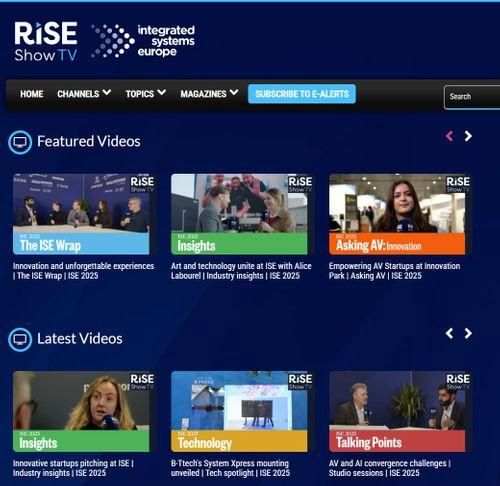Image resolution: width=500 pixels, height=486 pixels.
Task: Open 'B-Tech's System Xpress mounting unveiled' link
Action: click(230, 468)
